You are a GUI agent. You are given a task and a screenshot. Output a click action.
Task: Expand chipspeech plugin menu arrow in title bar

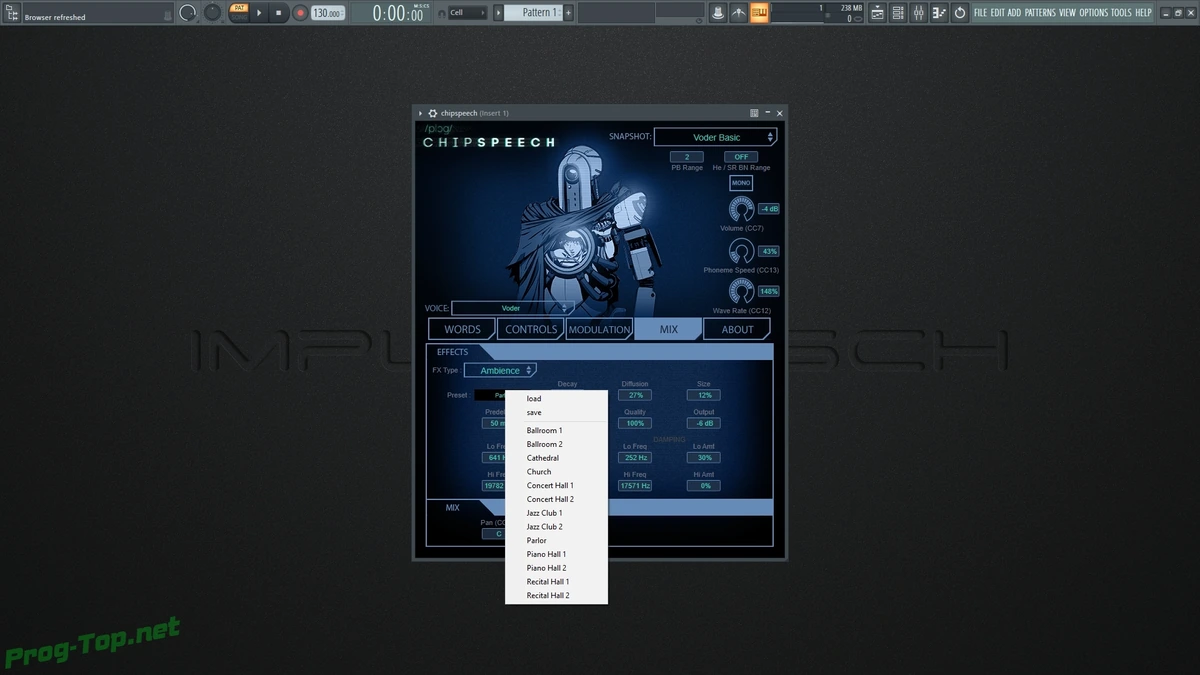tap(421, 113)
